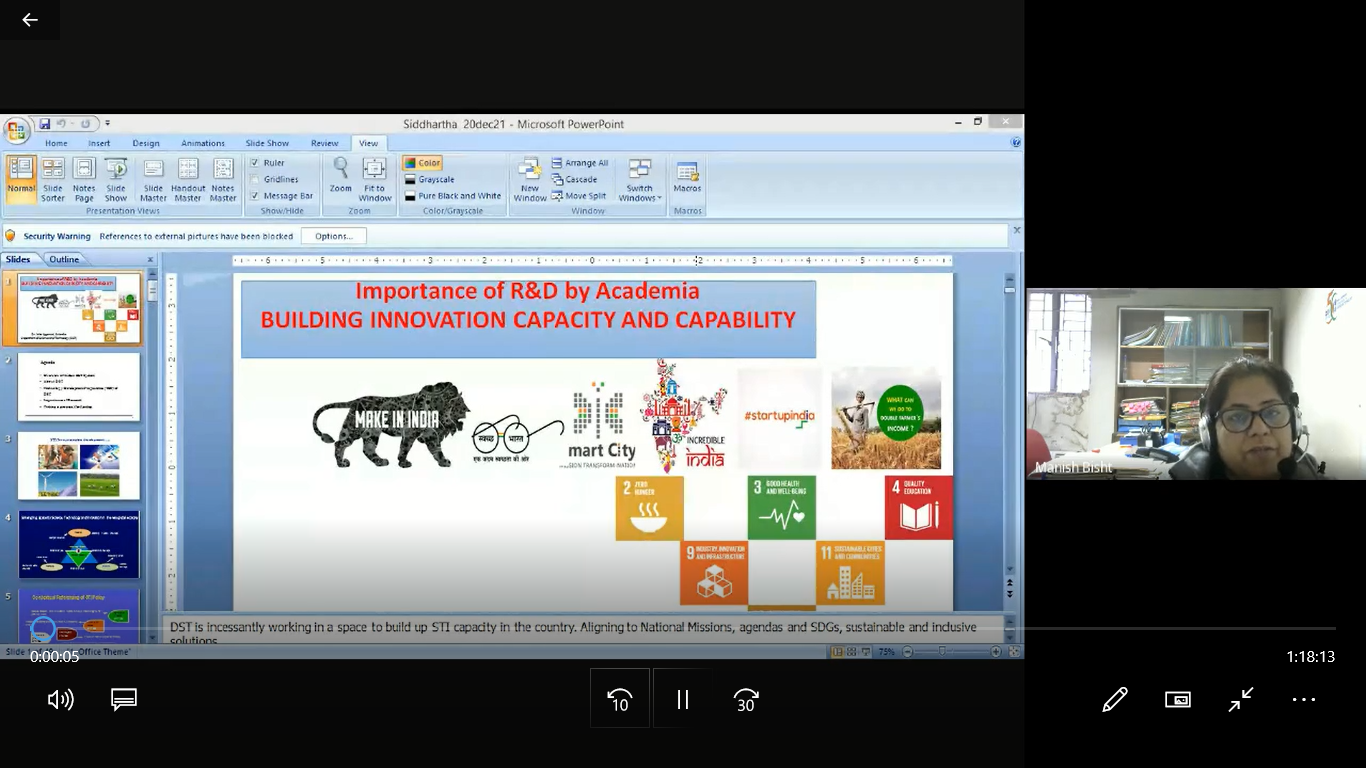
Task: Close the Security Warning message bar
Action: point(1016,230)
